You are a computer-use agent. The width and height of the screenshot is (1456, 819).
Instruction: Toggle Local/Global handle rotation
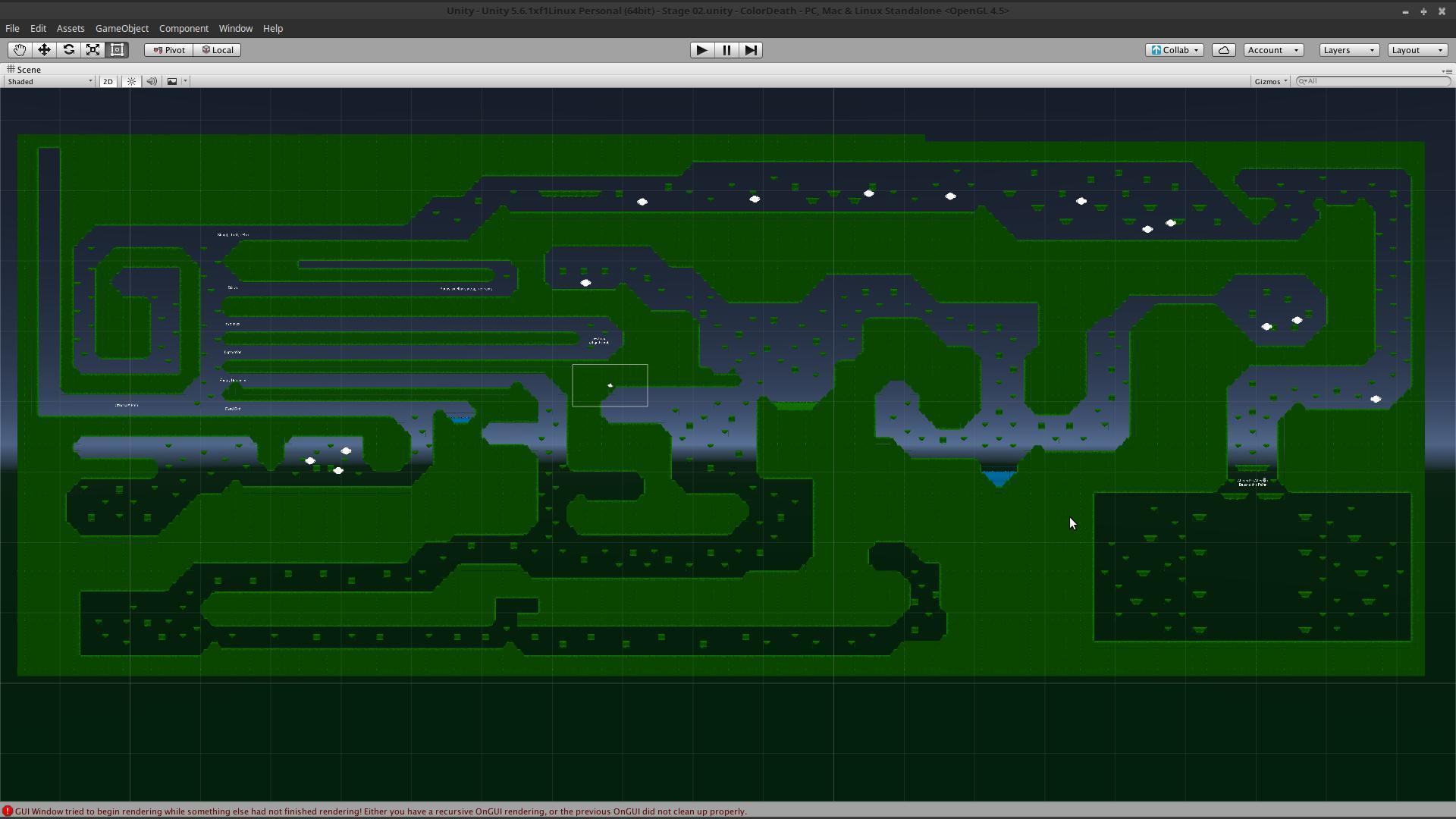pos(217,50)
